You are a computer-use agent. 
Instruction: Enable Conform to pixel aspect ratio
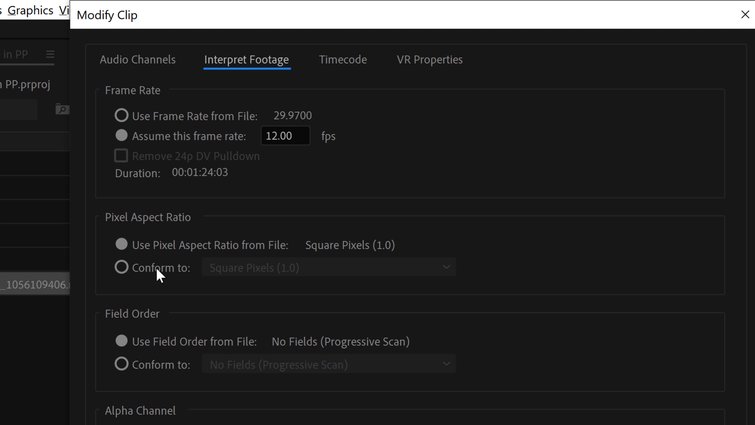click(122, 267)
